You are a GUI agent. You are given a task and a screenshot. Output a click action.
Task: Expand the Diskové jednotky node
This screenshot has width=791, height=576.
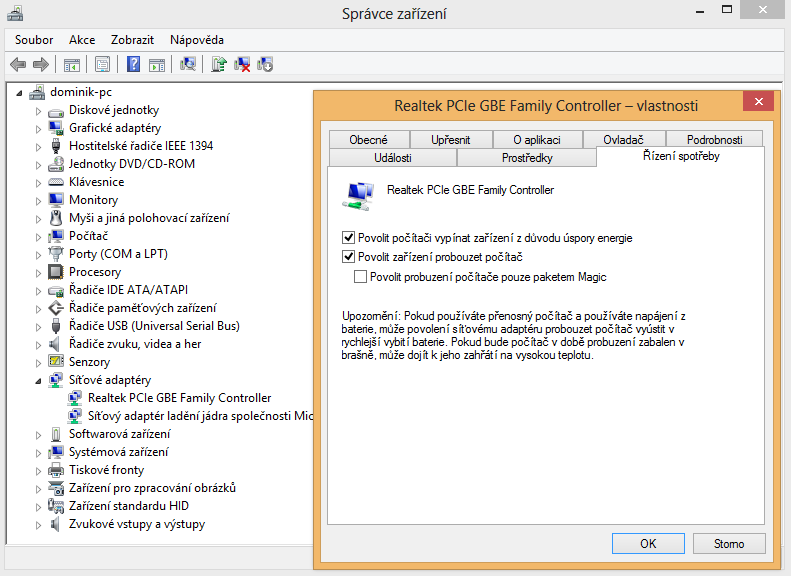click(x=38, y=111)
